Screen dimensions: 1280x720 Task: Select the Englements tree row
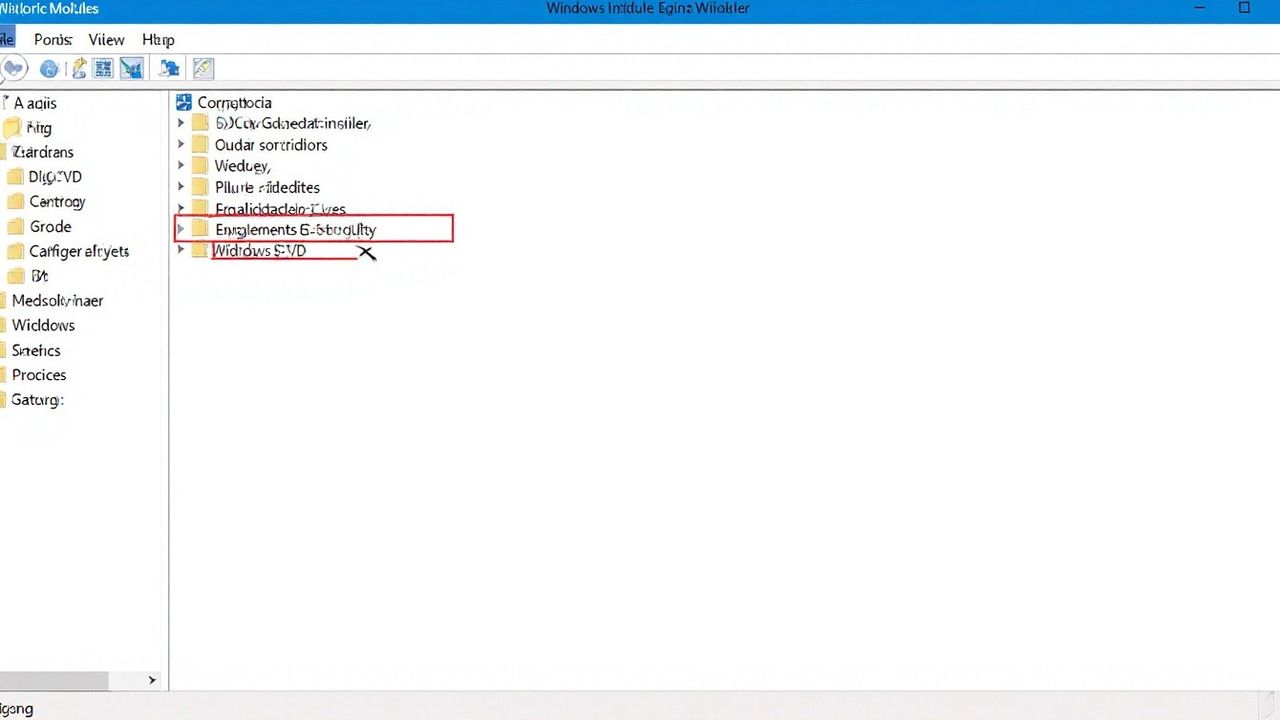coord(295,229)
